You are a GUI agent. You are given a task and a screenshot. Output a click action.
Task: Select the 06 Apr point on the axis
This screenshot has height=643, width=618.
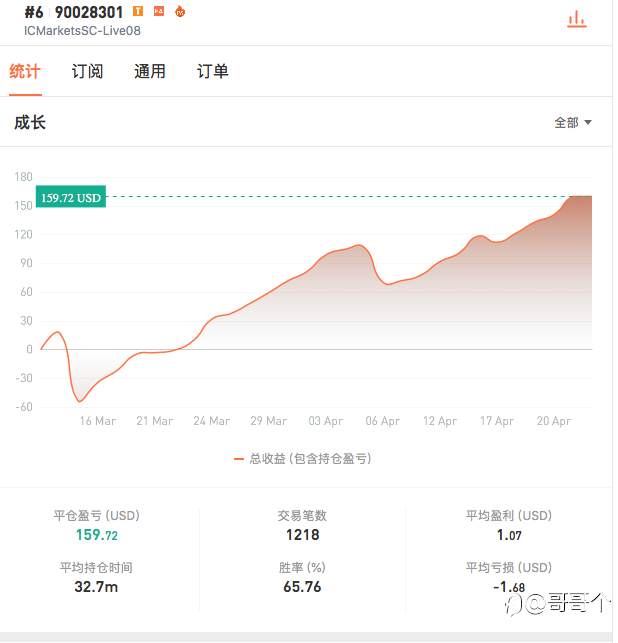tap(383, 421)
